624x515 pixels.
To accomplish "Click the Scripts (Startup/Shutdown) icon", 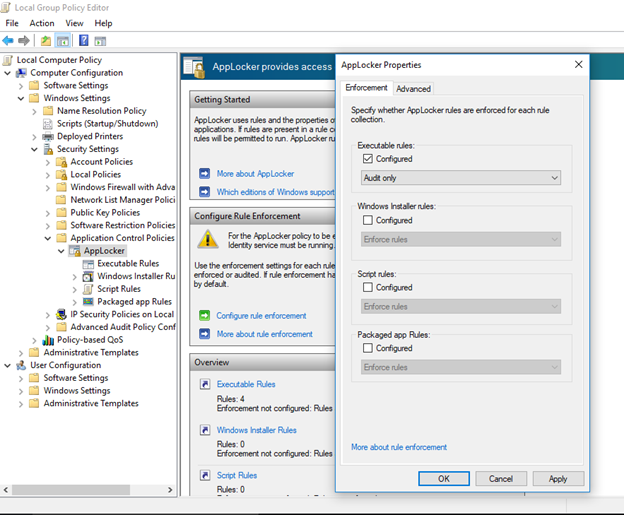I will pyautogui.click(x=48, y=124).
